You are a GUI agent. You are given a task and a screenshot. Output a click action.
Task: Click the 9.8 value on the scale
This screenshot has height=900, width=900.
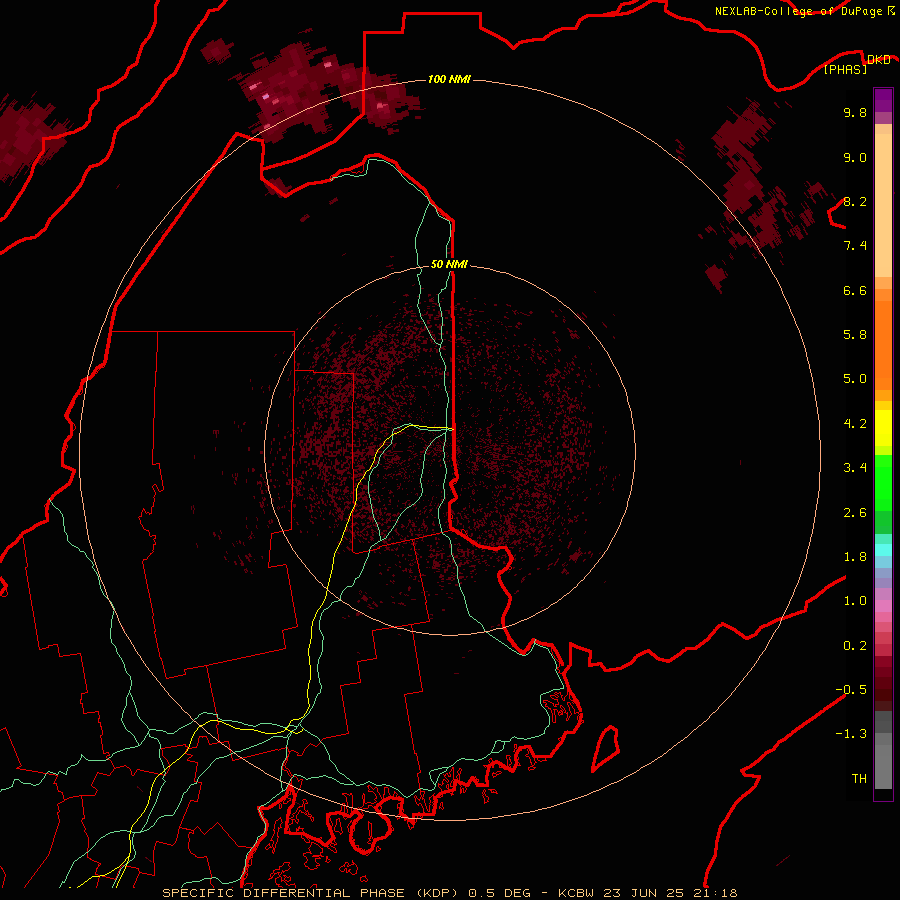tap(855, 112)
